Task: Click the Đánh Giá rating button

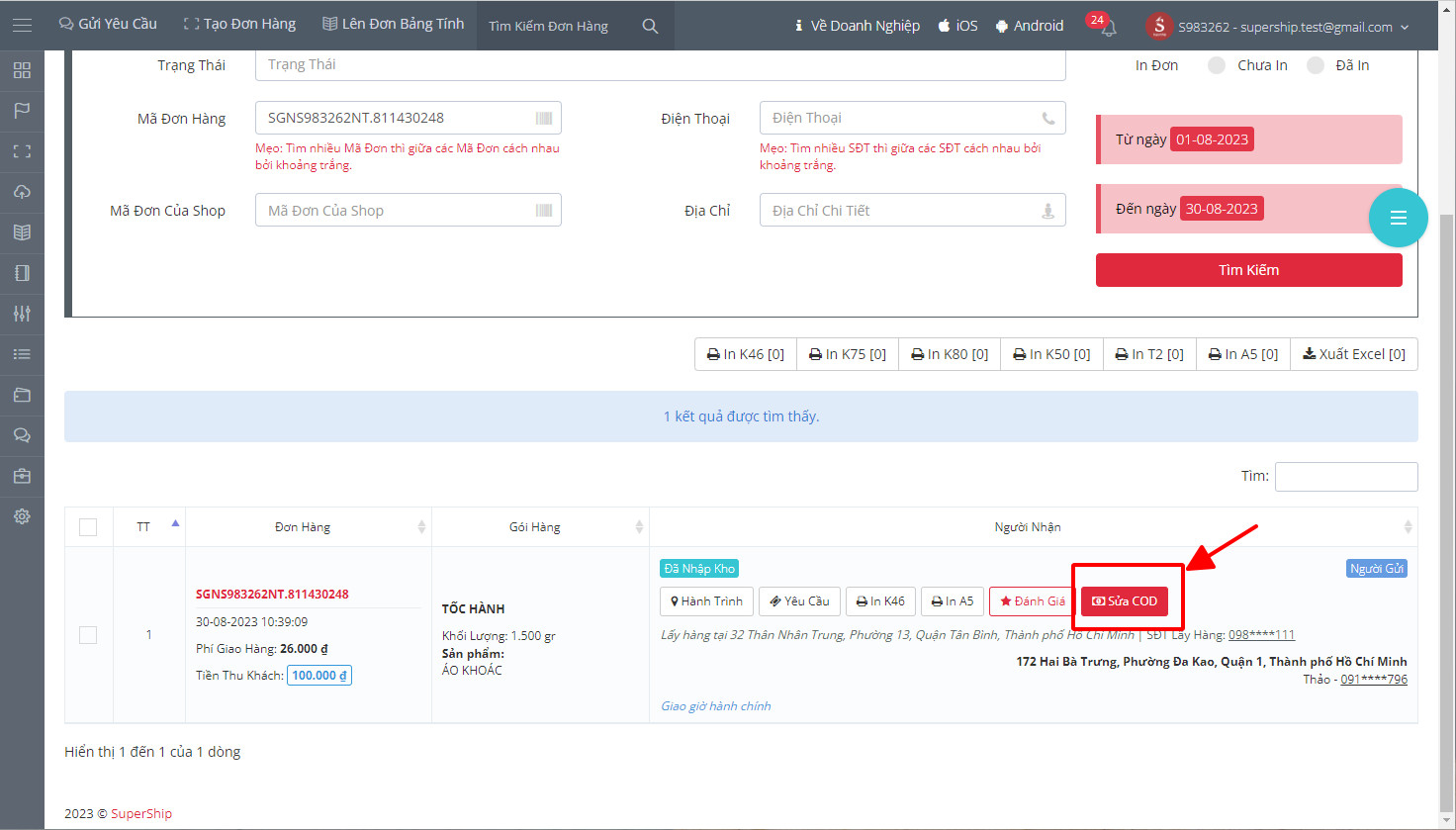Action: coord(1032,601)
